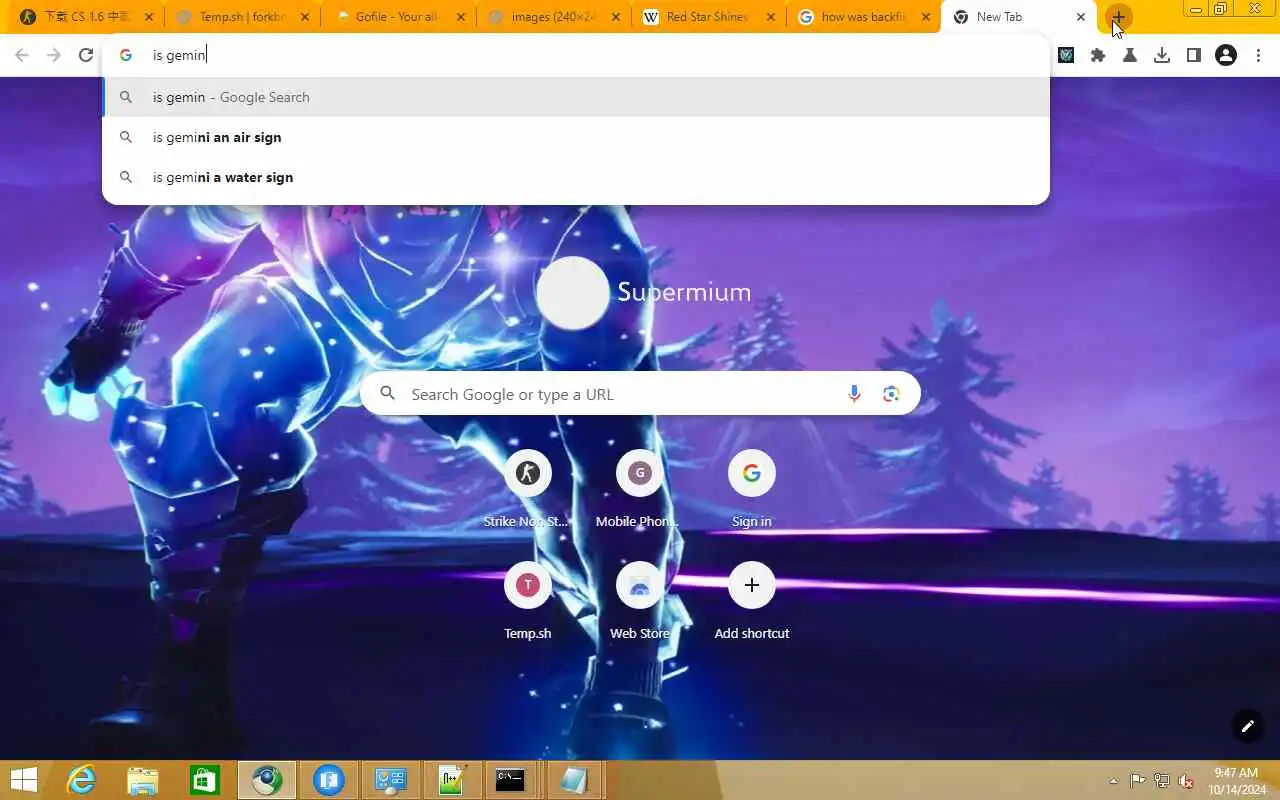Viewport: 1280px width, 800px height.
Task: Open the Windows Store taskbar icon
Action: click(205, 780)
